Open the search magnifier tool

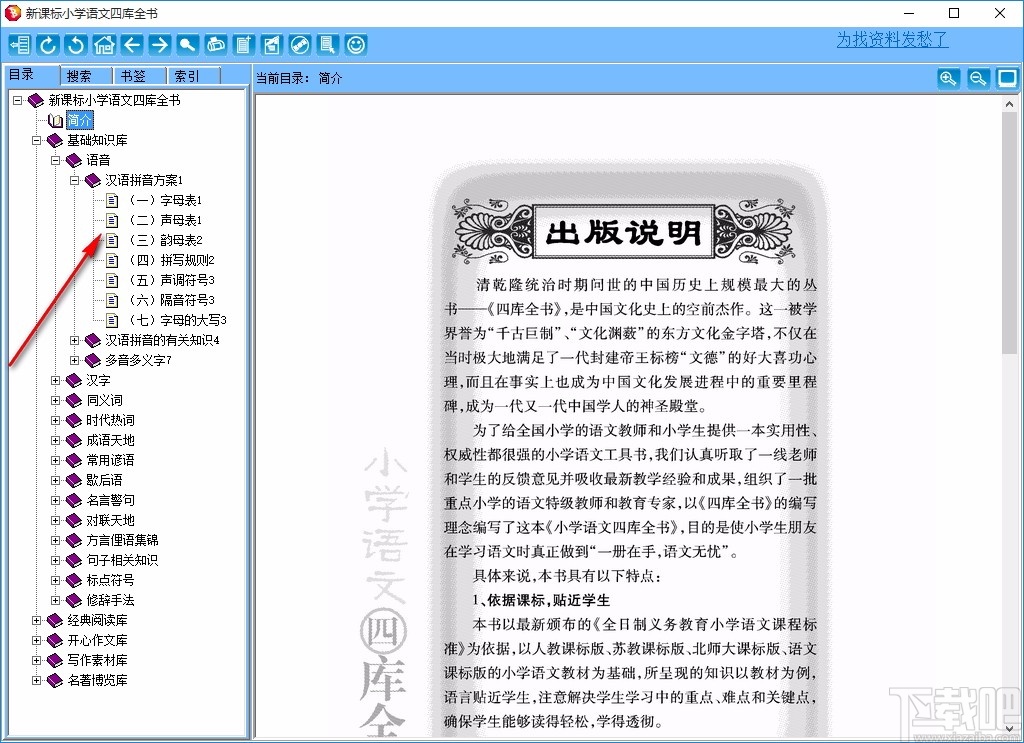pos(189,44)
